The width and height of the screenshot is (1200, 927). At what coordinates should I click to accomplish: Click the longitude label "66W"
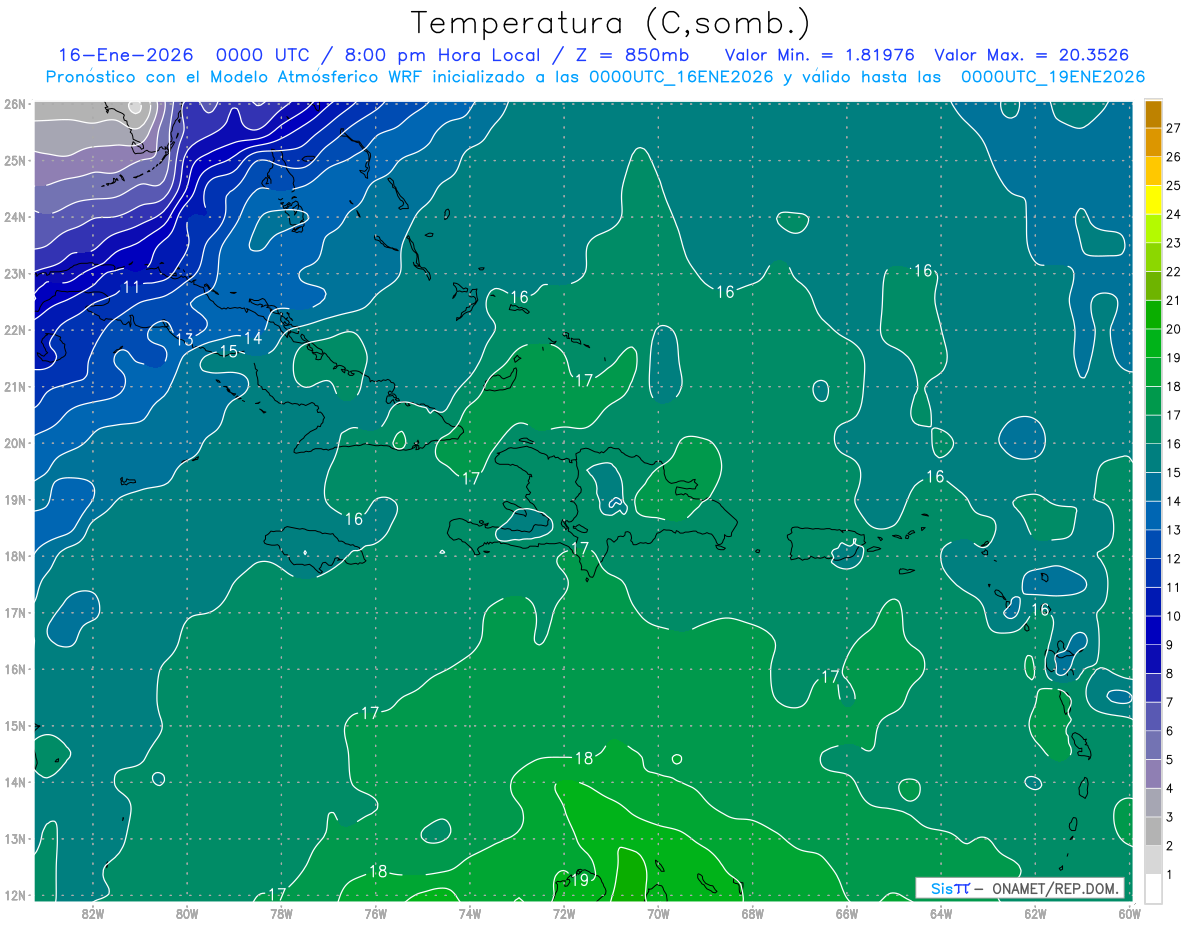click(x=847, y=913)
